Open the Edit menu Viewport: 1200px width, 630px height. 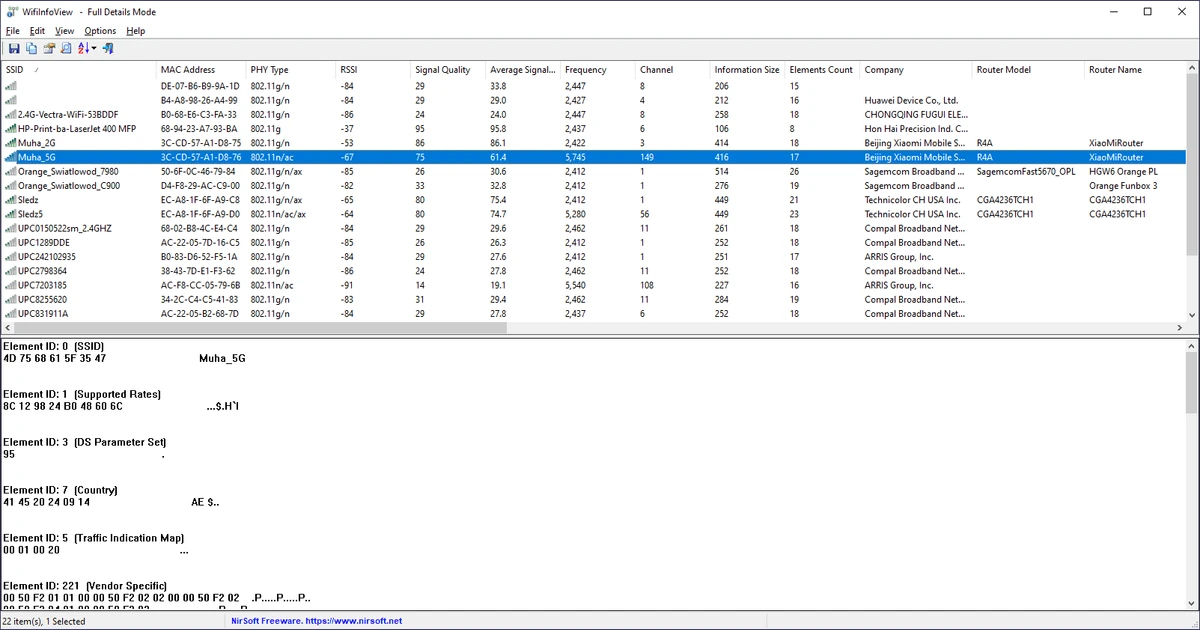(37, 31)
